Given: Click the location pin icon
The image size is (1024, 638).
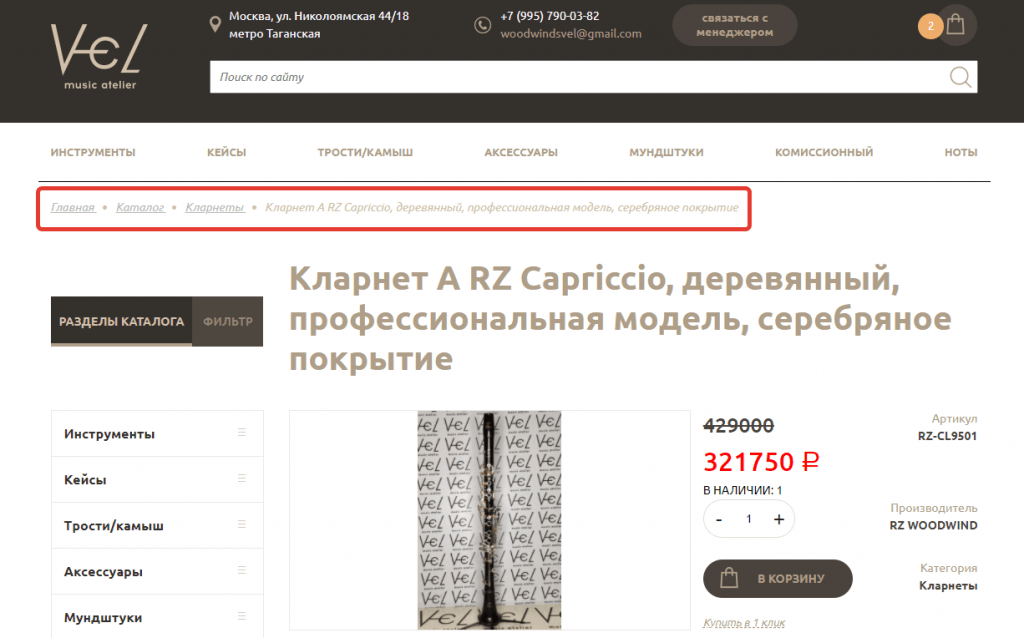Looking at the screenshot, I should pyautogui.click(x=215, y=25).
